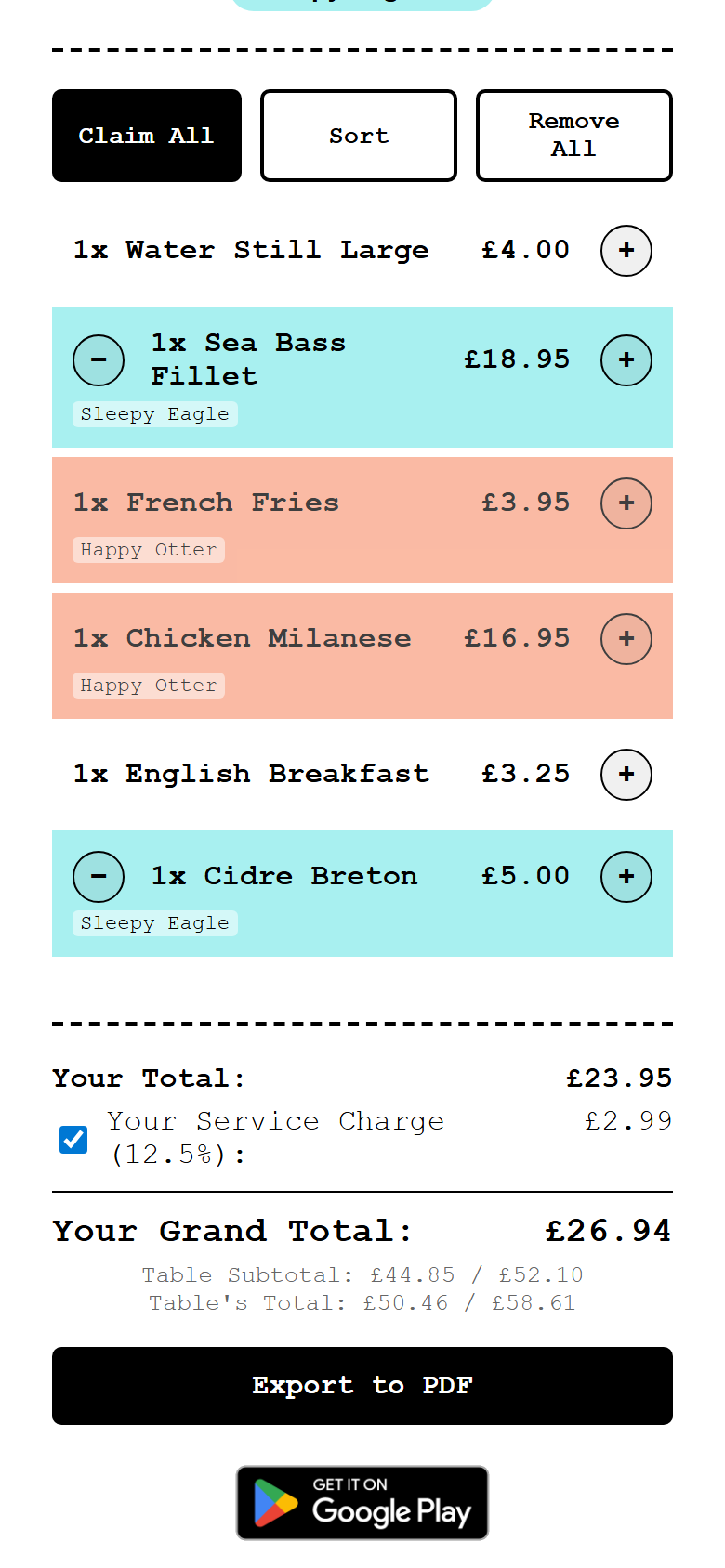Click plus icon for Chicken Milanese
Image resolution: width=725 pixels, height=1568 pixels.
(626, 639)
